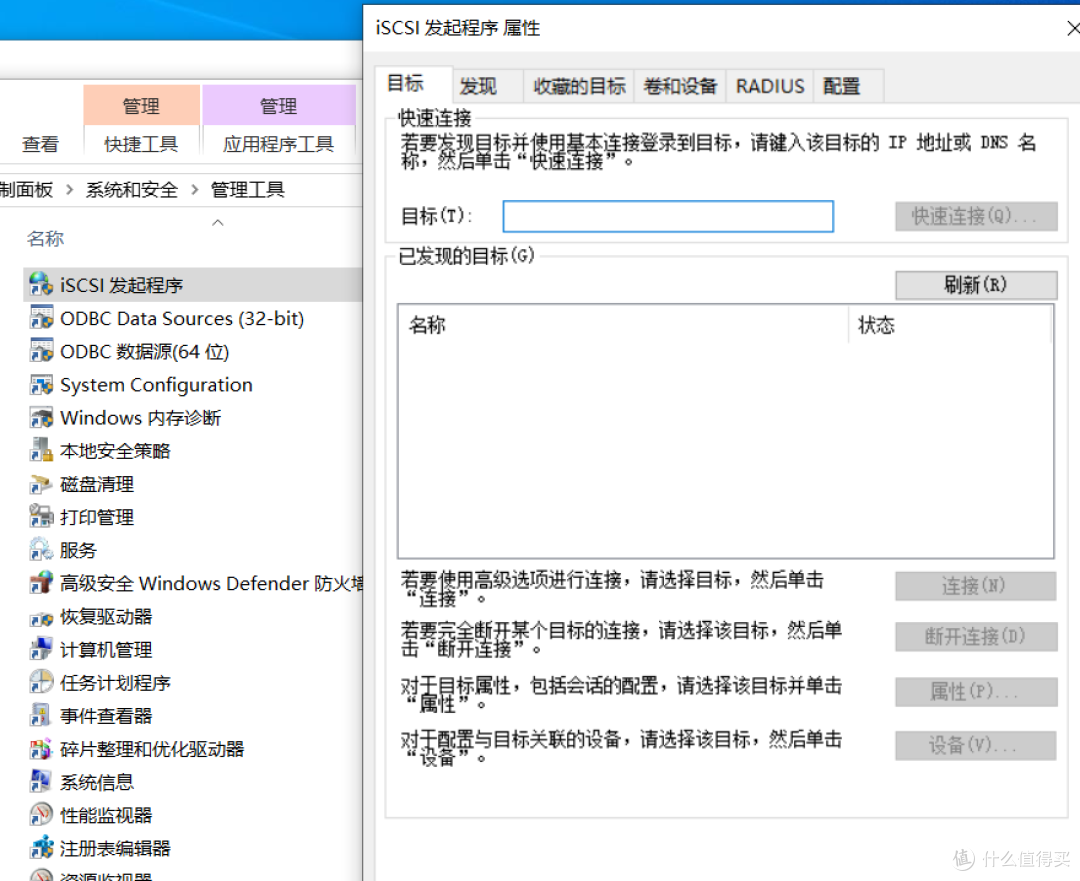The width and height of the screenshot is (1080, 881).
Task: Click the 注册表编辑器 icon
Action: point(41,848)
